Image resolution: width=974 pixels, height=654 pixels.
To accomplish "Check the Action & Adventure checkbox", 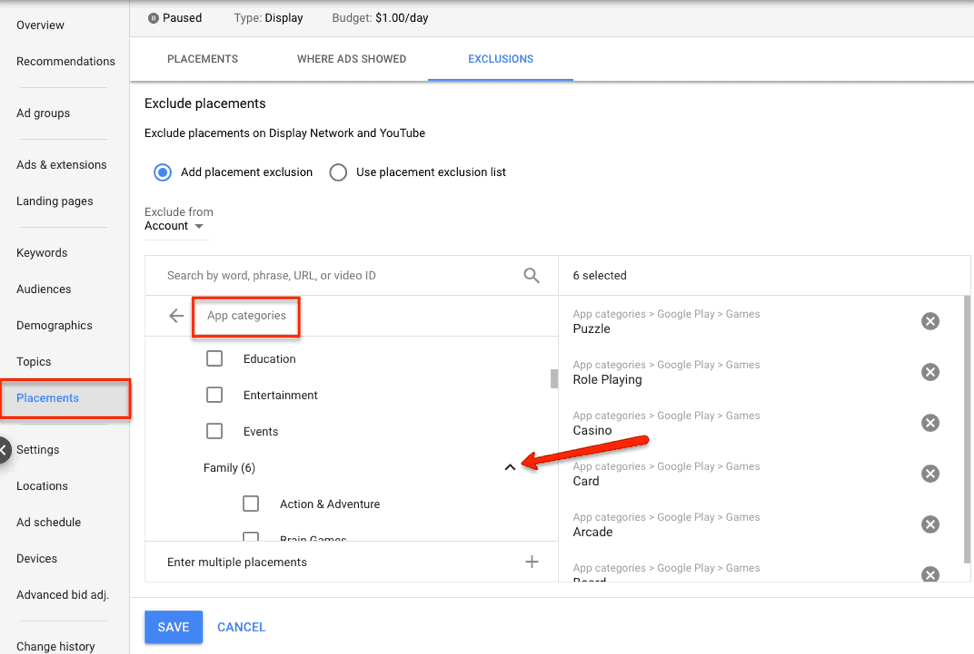I will (251, 504).
